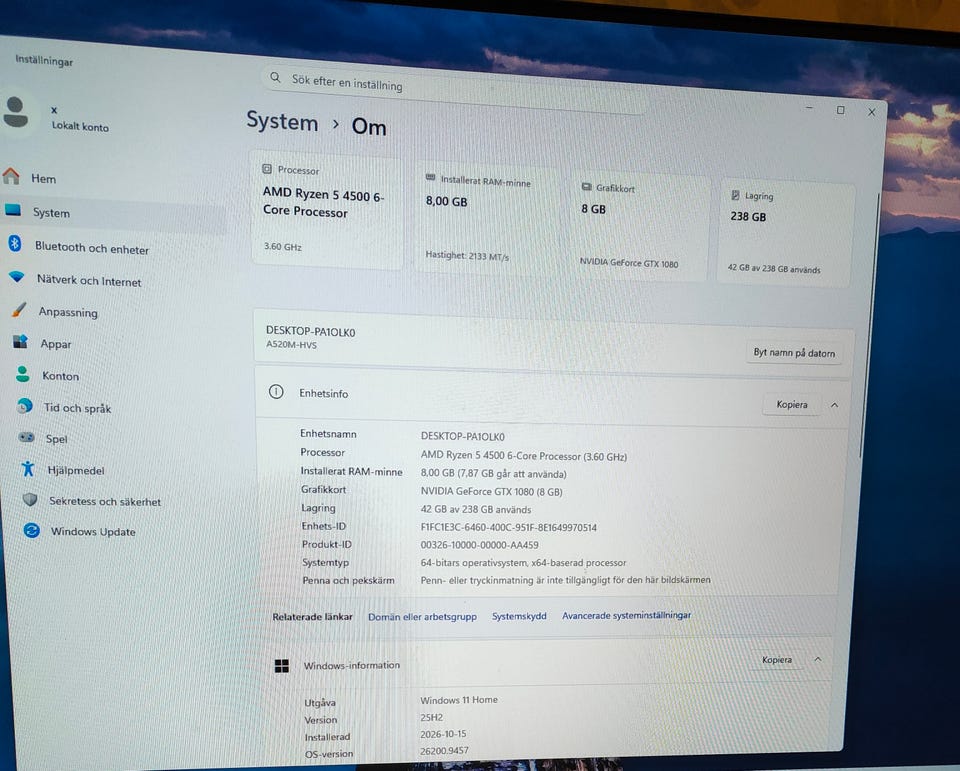
Task: Copy device info with Enhetsinfo Kopiera button
Action: pos(792,404)
